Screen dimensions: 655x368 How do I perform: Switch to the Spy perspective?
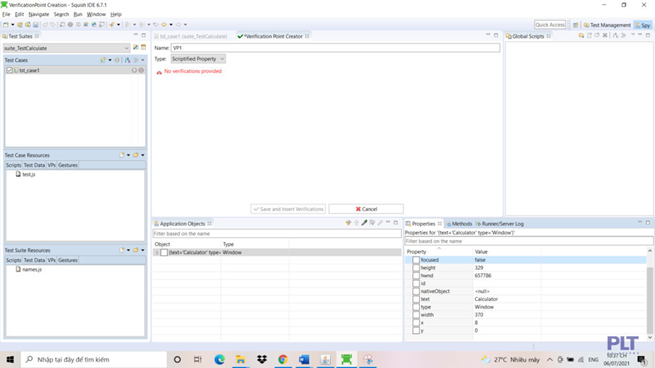642,25
